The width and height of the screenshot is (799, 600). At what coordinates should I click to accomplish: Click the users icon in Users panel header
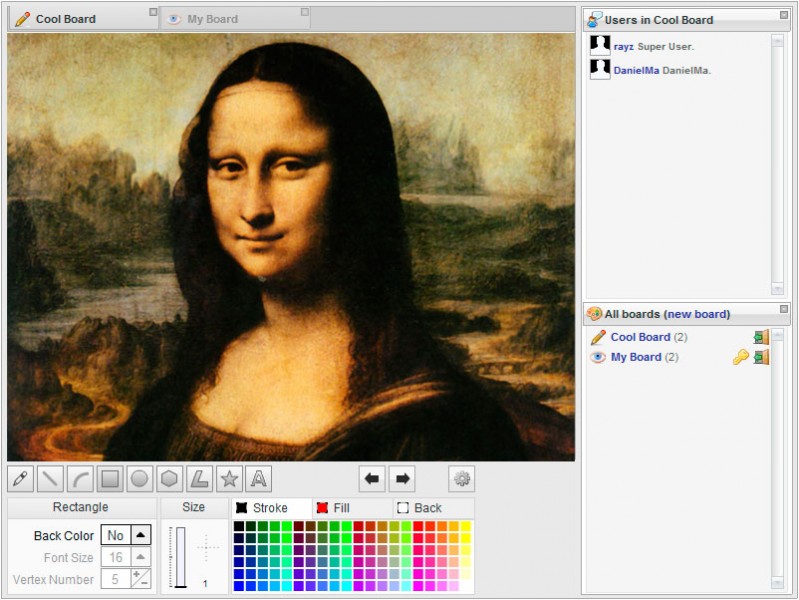pyautogui.click(x=594, y=19)
